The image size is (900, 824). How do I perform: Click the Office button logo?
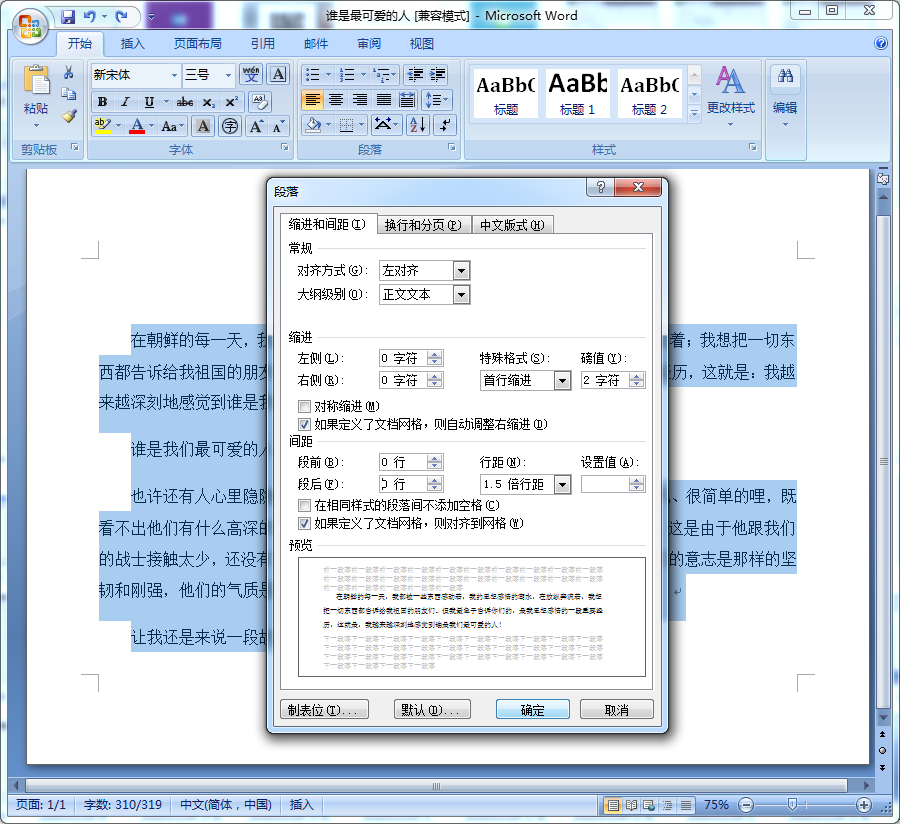click(30, 26)
